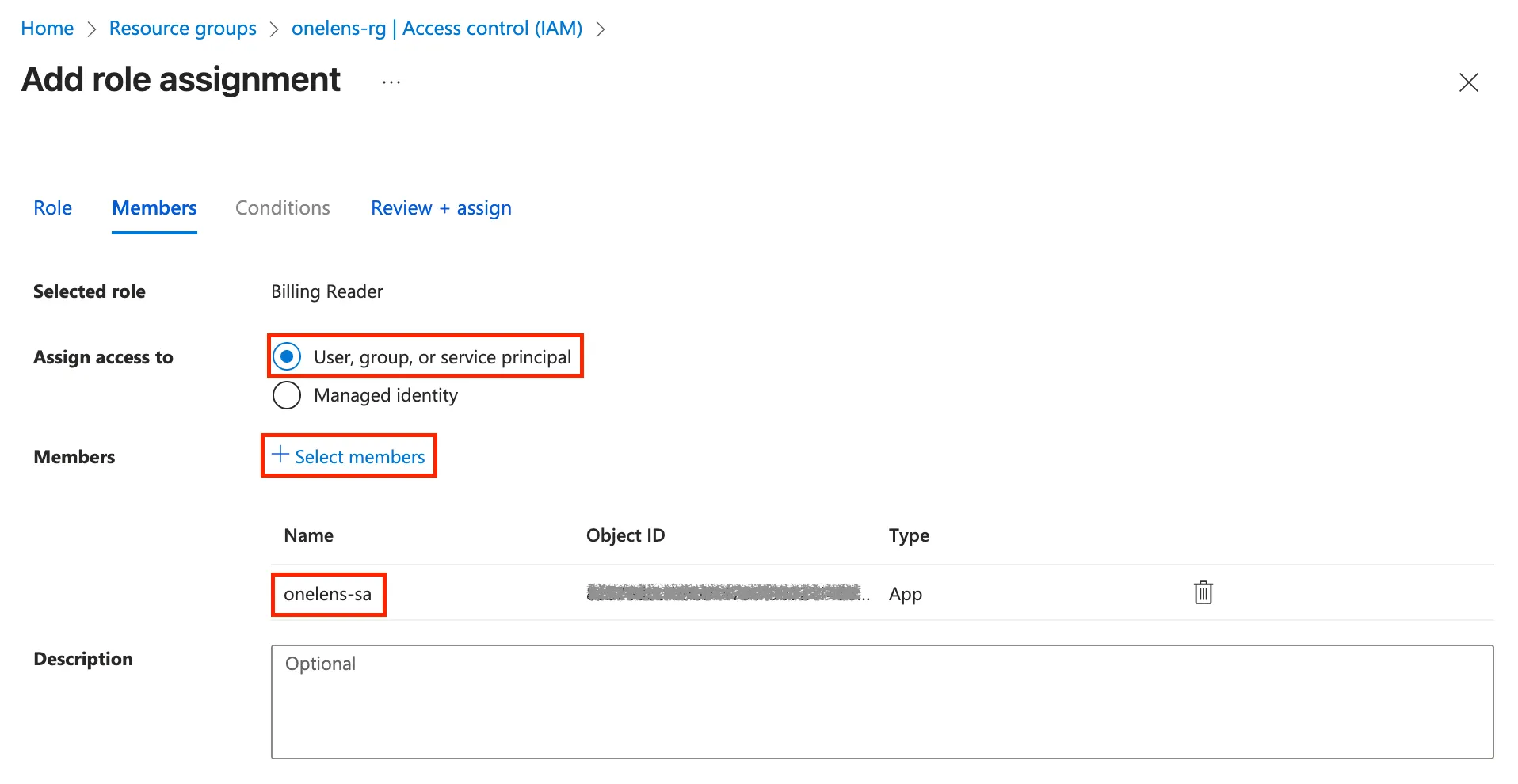Open the Review + assign tab
1518x784 pixels.
click(x=441, y=208)
